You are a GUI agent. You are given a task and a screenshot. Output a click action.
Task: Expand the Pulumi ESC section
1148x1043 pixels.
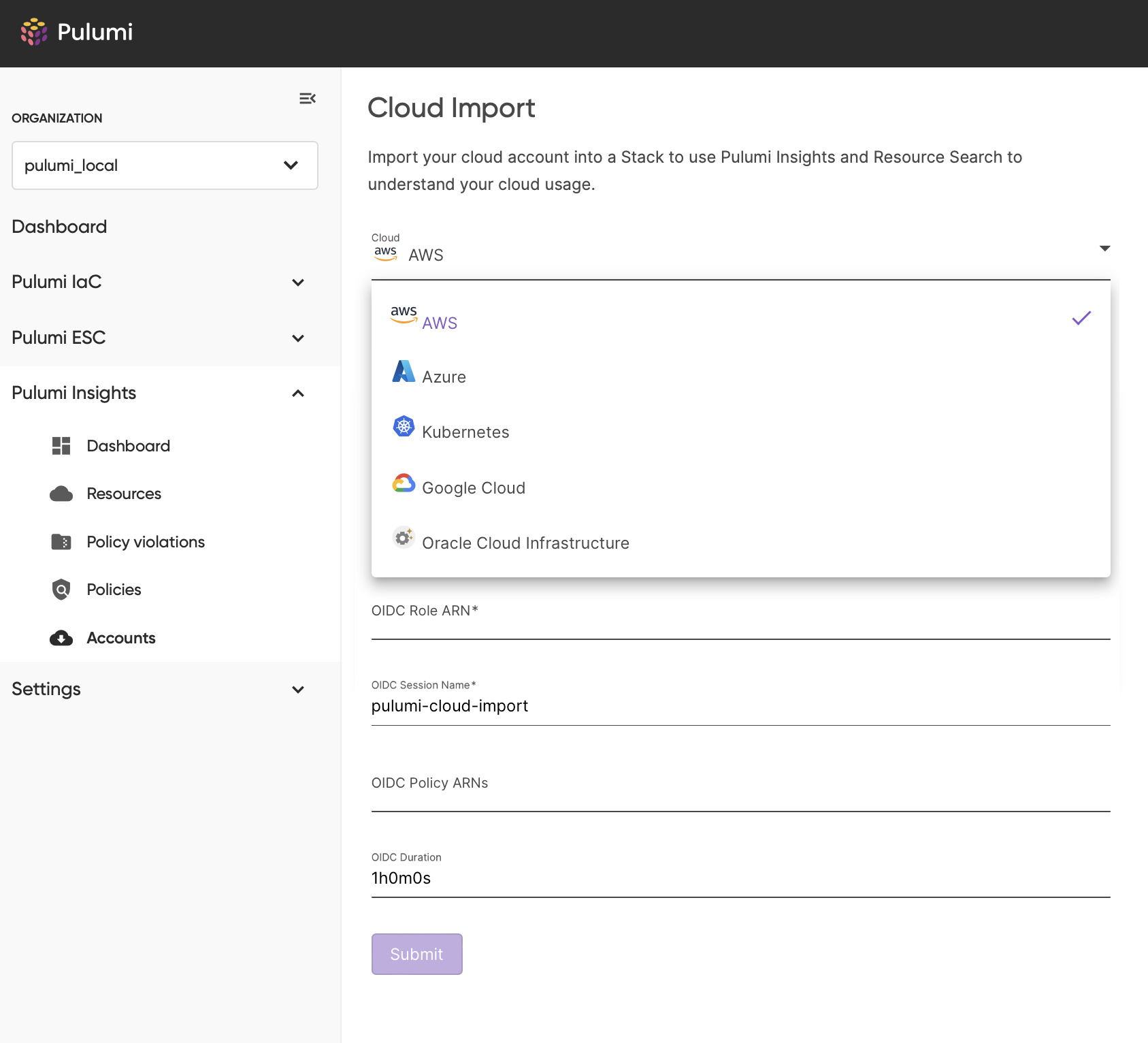tap(159, 338)
